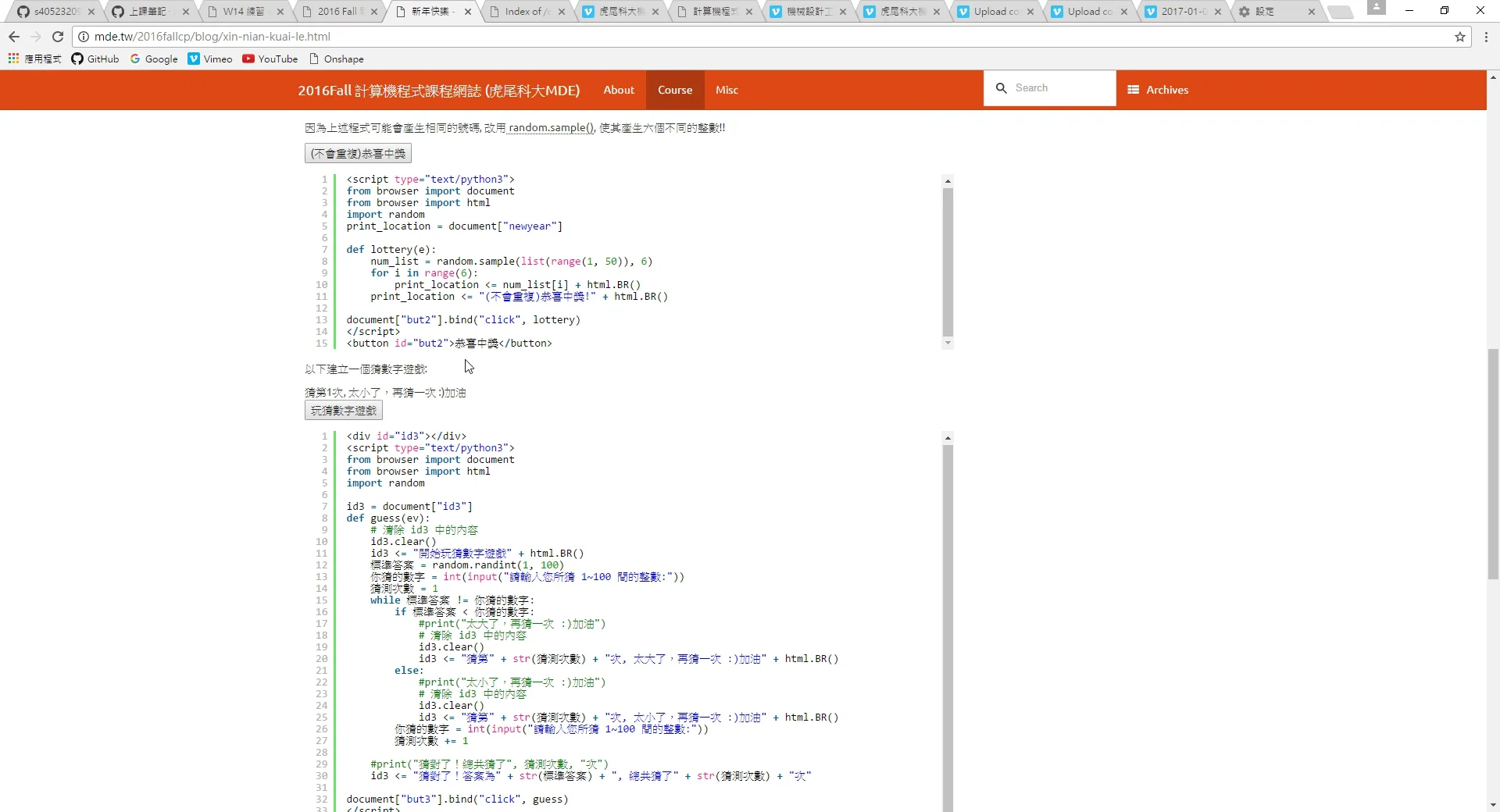Close the 設定 settings tab
This screenshot has width=1500, height=812.
click(x=1311, y=12)
